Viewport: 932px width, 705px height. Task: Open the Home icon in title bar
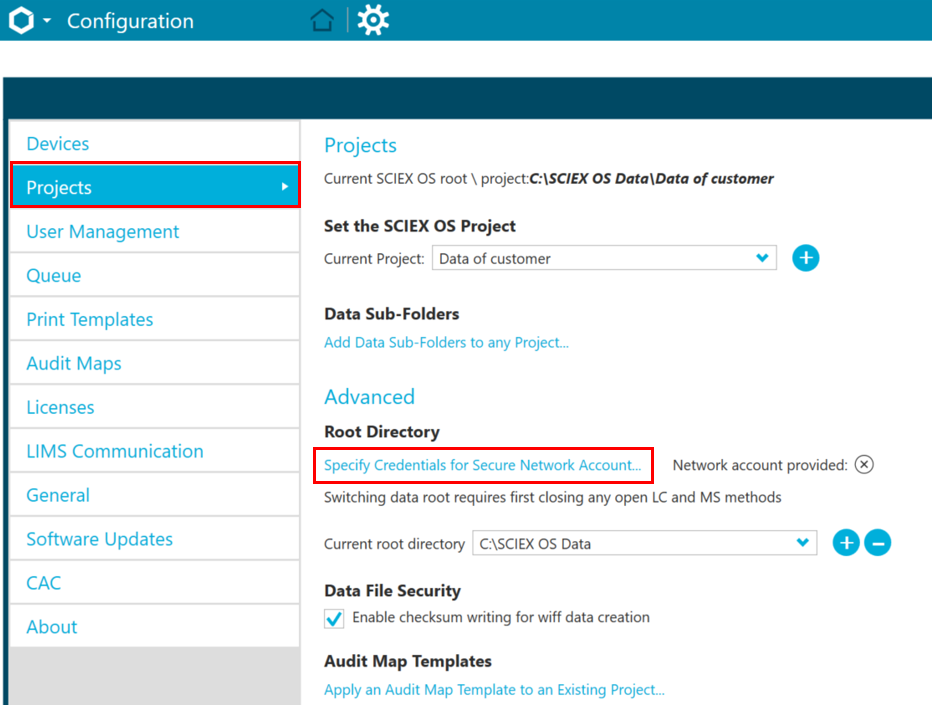click(322, 20)
